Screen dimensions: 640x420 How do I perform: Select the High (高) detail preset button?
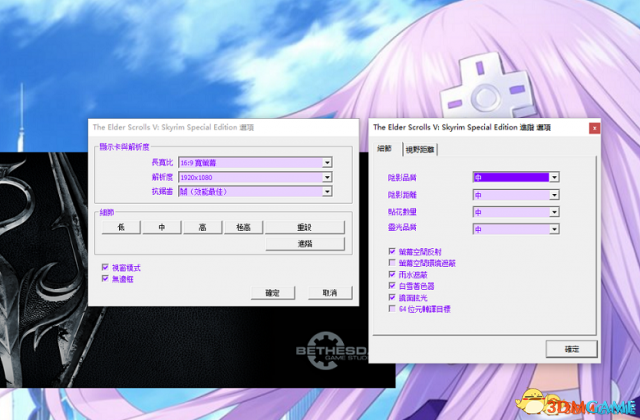point(202,227)
